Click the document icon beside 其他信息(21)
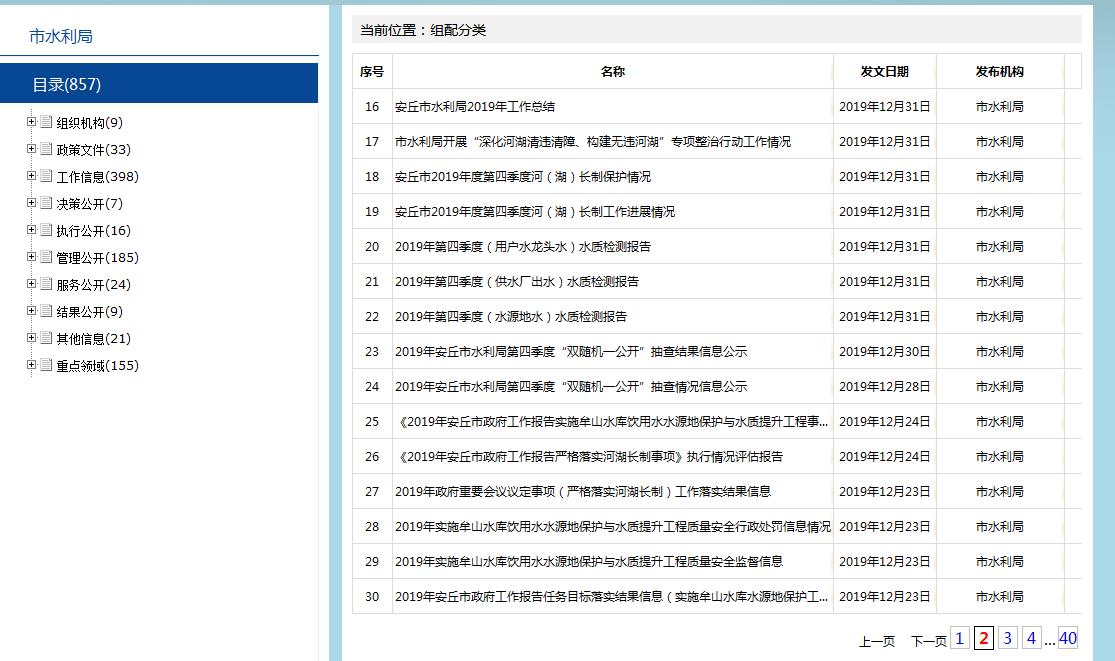The width and height of the screenshot is (1115, 661). [x=46, y=338]
